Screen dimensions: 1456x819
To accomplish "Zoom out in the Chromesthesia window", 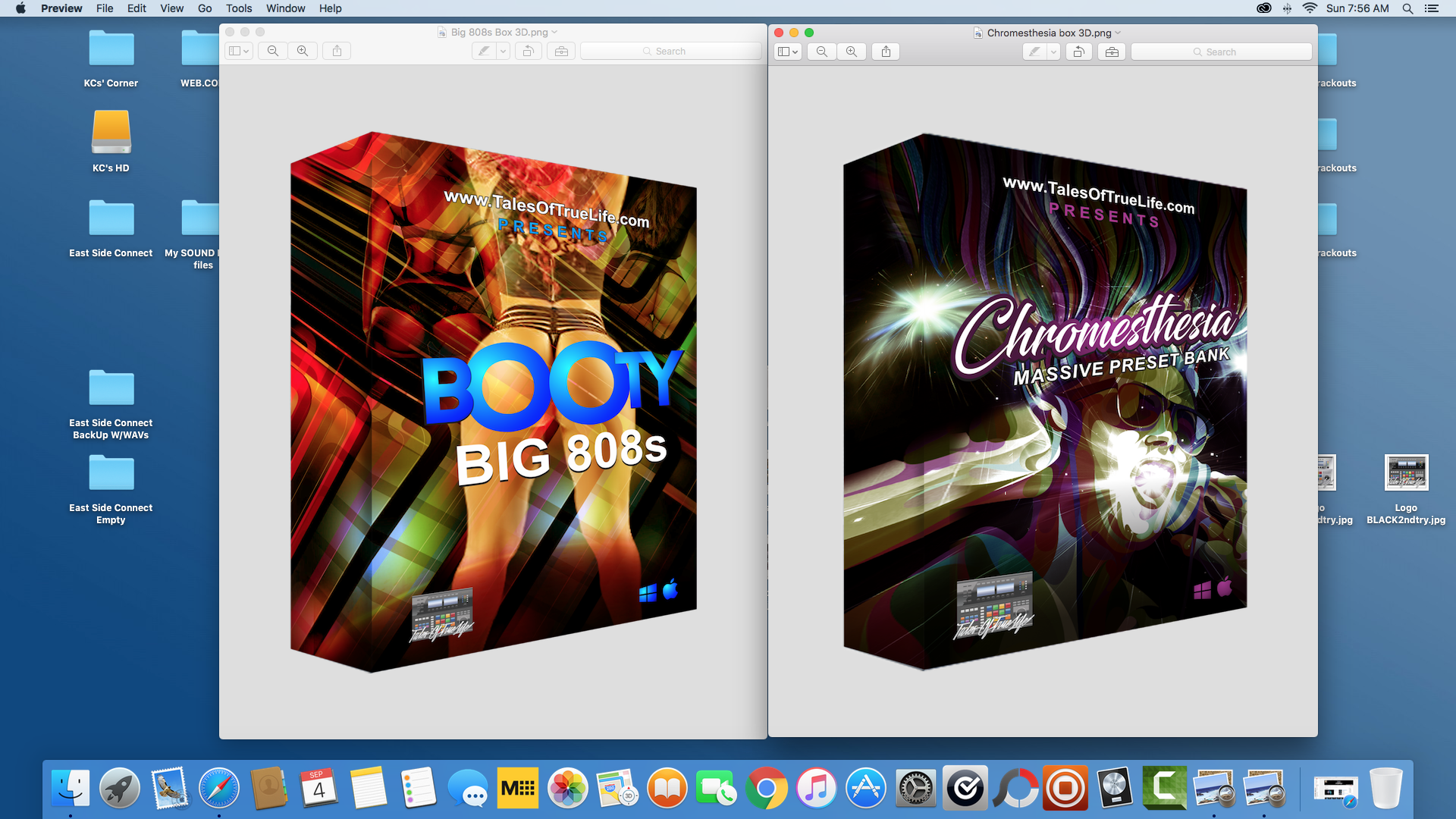I will pos(821,52).
